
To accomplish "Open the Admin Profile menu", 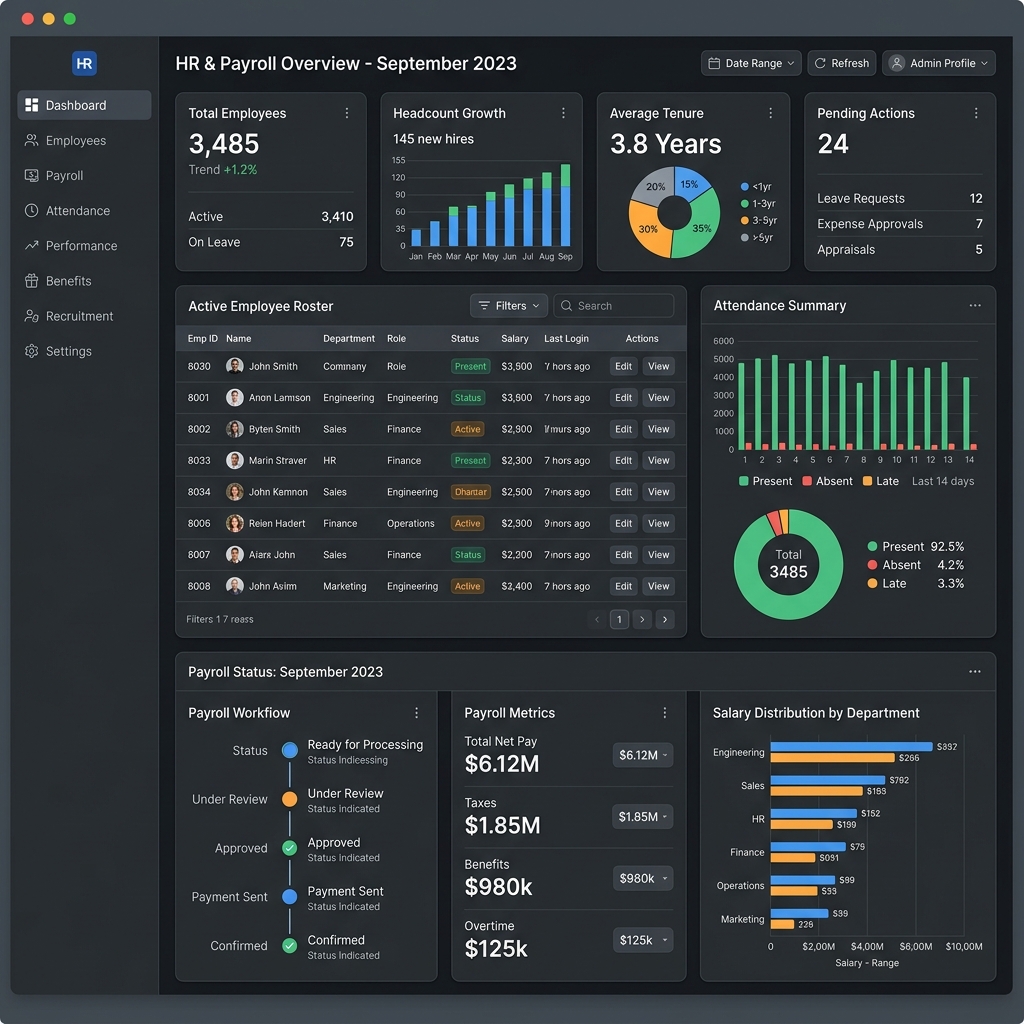I will (938, 62).
